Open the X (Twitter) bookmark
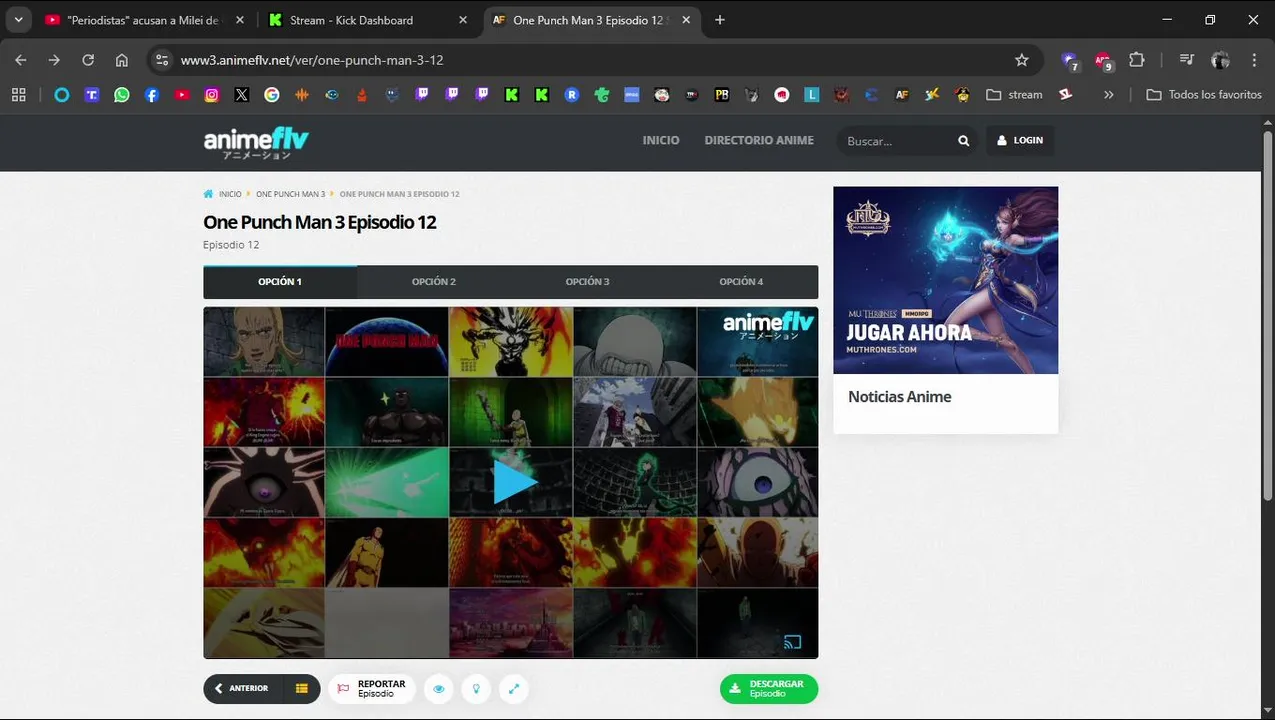 coord(242,95)
